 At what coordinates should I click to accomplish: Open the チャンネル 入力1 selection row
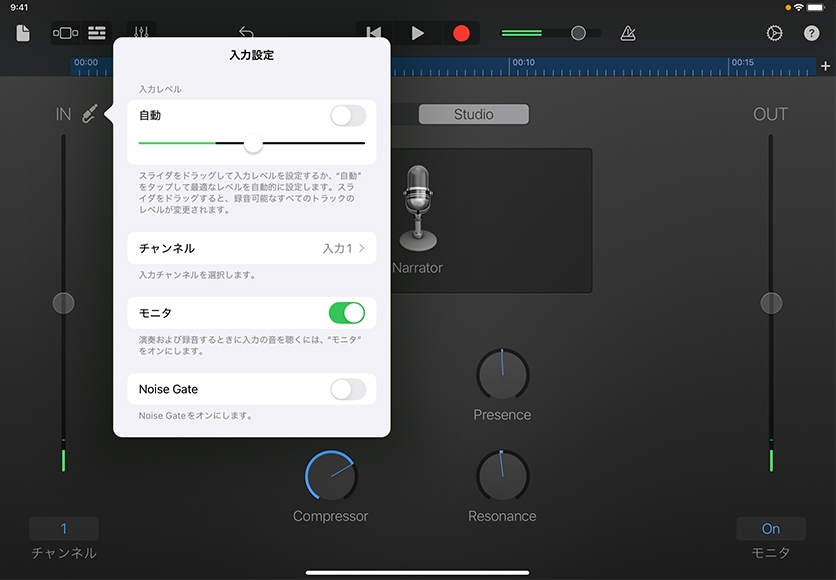click(252, 248)
